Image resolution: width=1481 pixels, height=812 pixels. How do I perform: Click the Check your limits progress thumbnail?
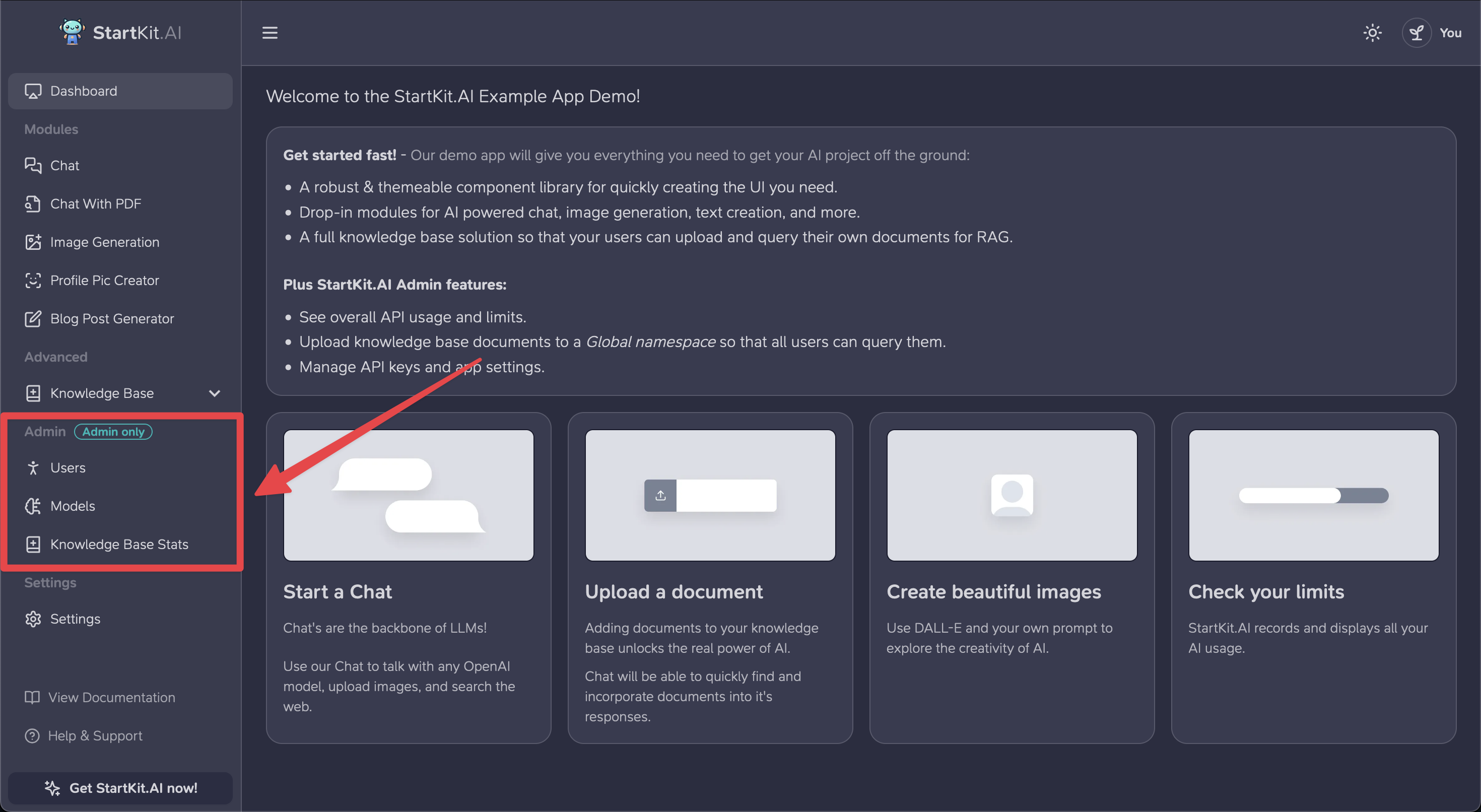point(1313,495)
